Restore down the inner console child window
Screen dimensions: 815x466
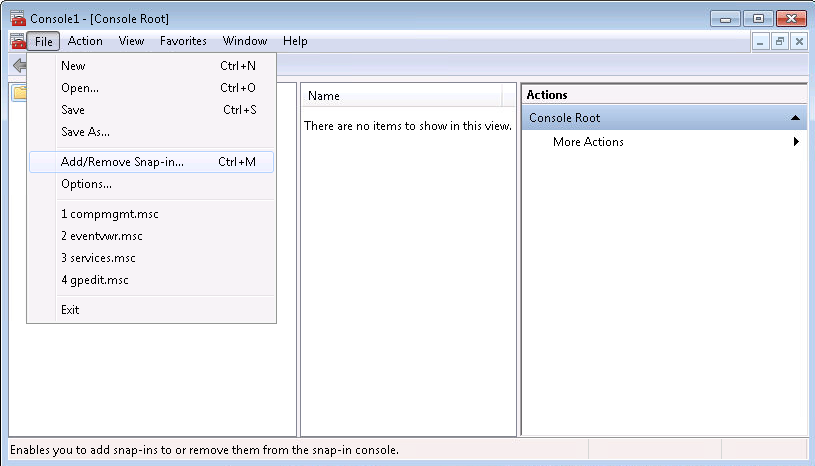[780, 41]
